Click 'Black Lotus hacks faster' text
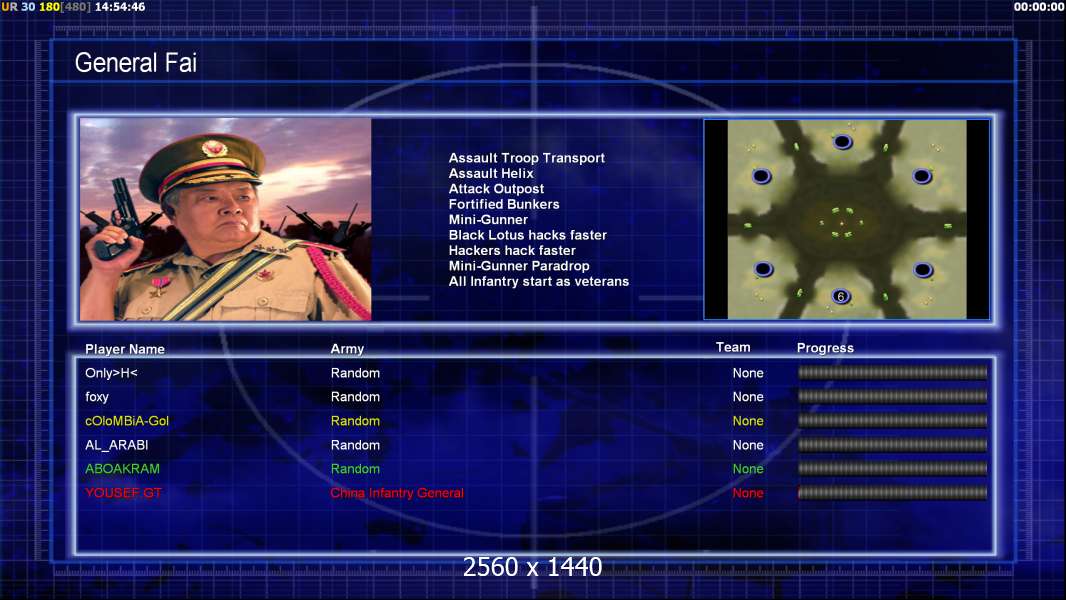 pos(528,235)
